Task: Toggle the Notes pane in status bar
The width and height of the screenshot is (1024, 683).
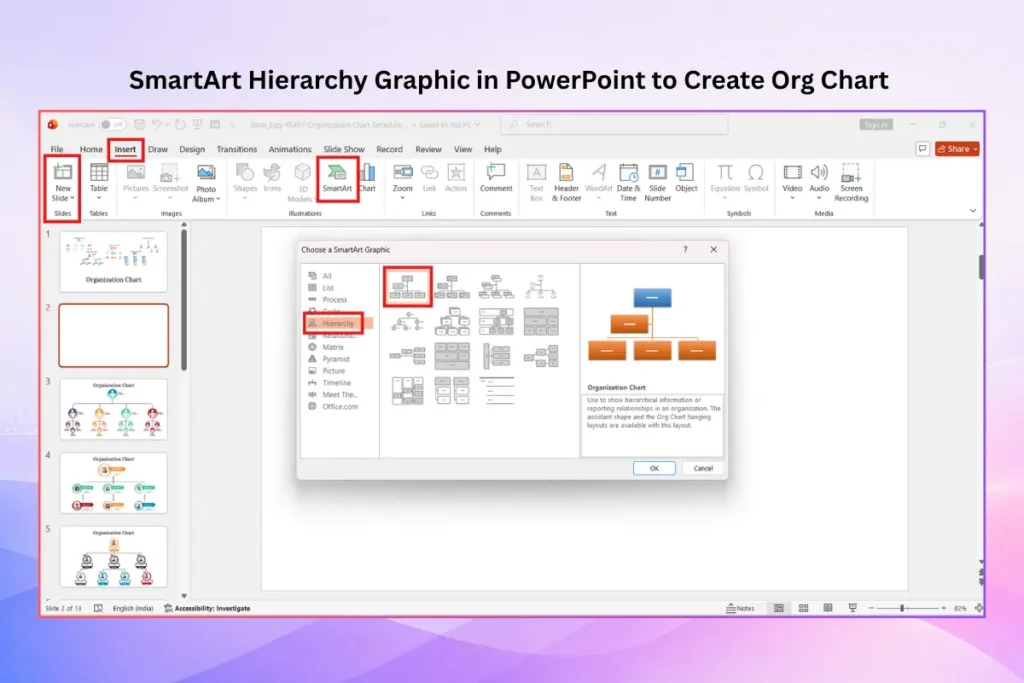Action: (740, 608)
